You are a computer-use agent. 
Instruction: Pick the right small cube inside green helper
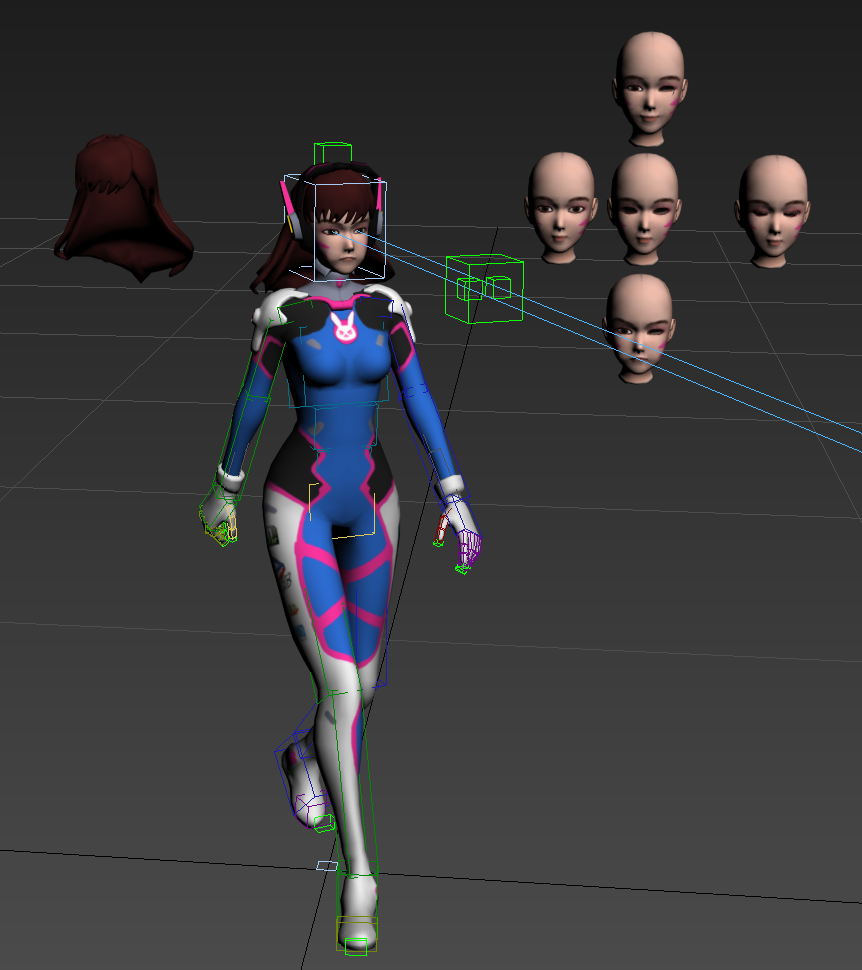pyautogui.click(x=498, y=287)
